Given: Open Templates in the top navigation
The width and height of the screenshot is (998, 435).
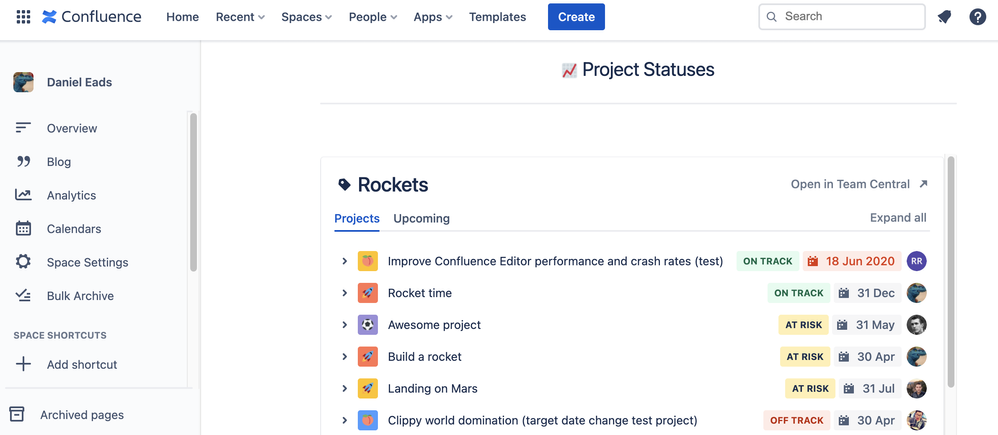Looking at the screenshot, I should [498, 17].
